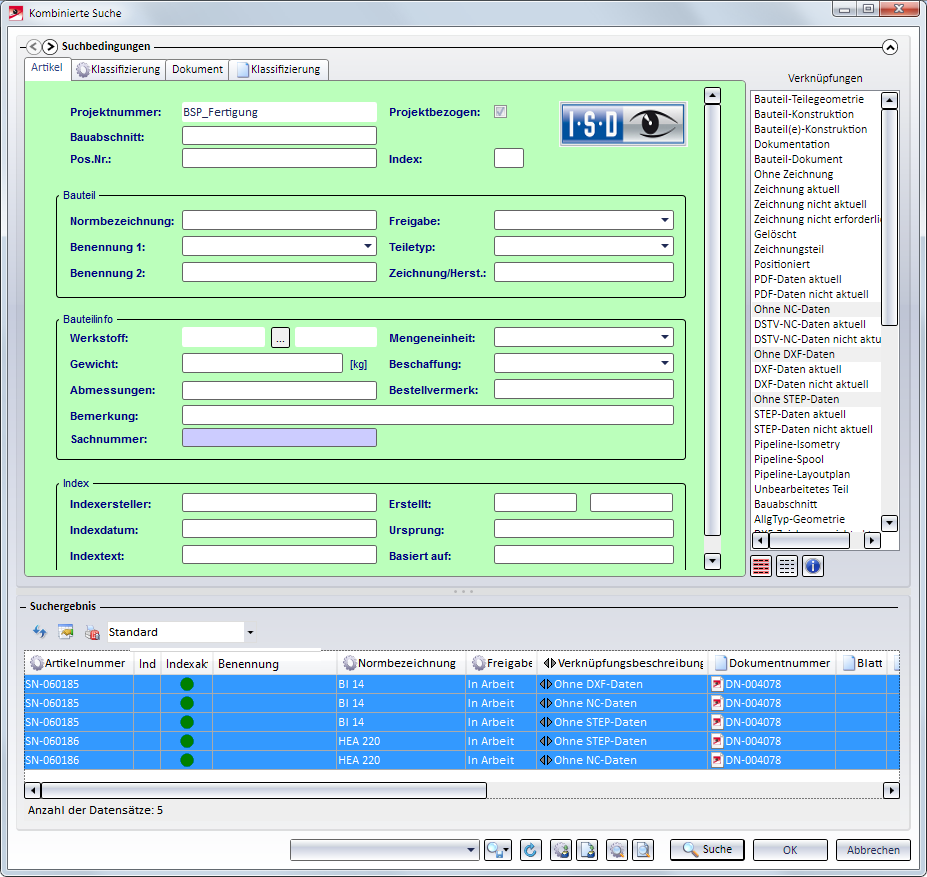Click the forward arrow beside Suchbedingungen

point(50,46)
